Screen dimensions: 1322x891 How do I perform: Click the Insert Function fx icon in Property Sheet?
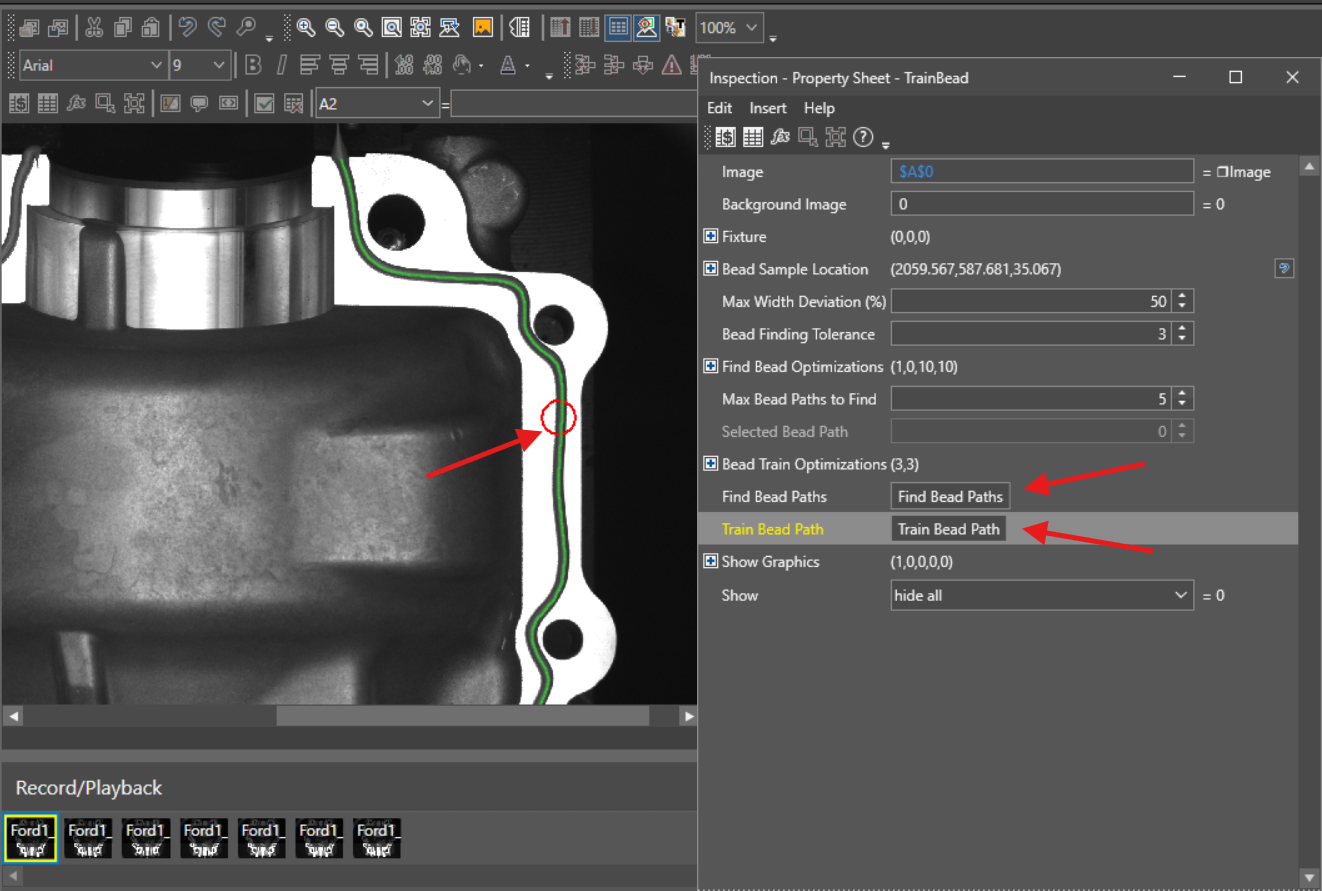pos(780,137)
